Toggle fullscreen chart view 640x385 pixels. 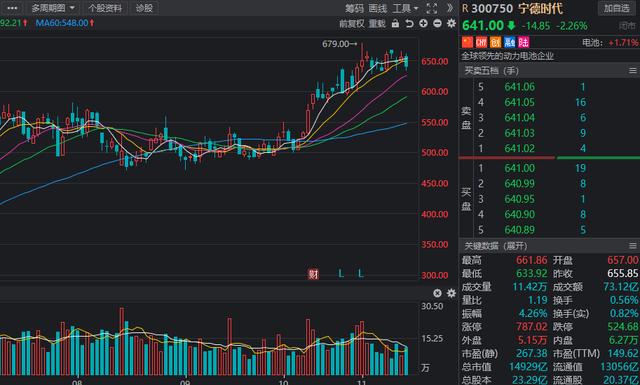point(431,9)
